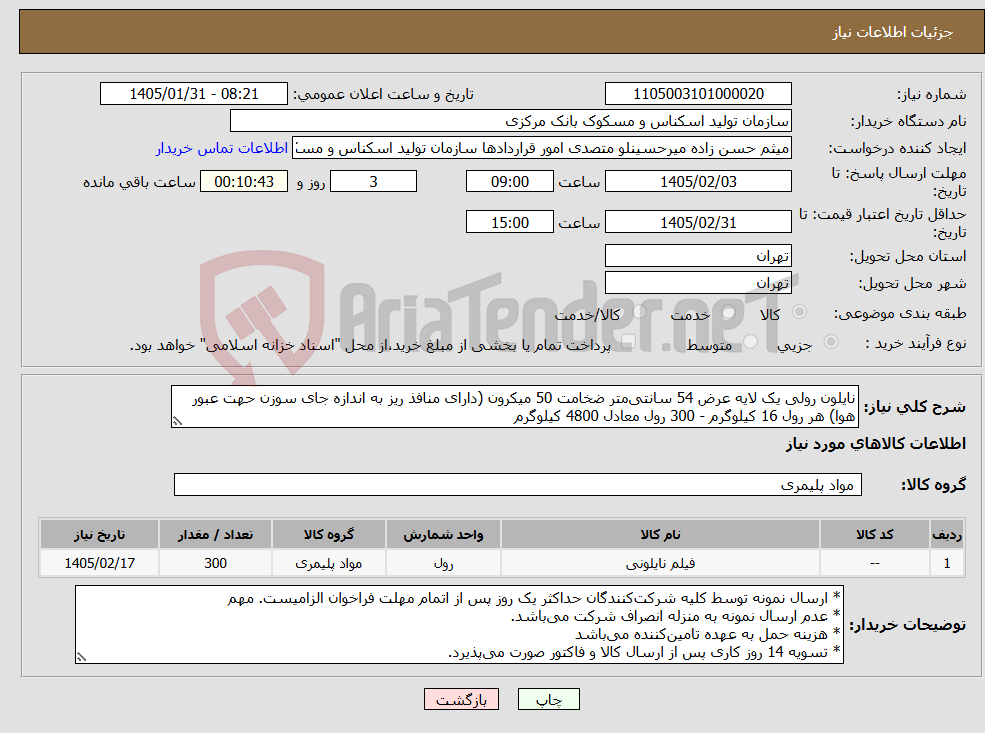Click the جزئیات اطلاعات نیاز page header
Screen dimensions: 985x733
tap(893, 32)
